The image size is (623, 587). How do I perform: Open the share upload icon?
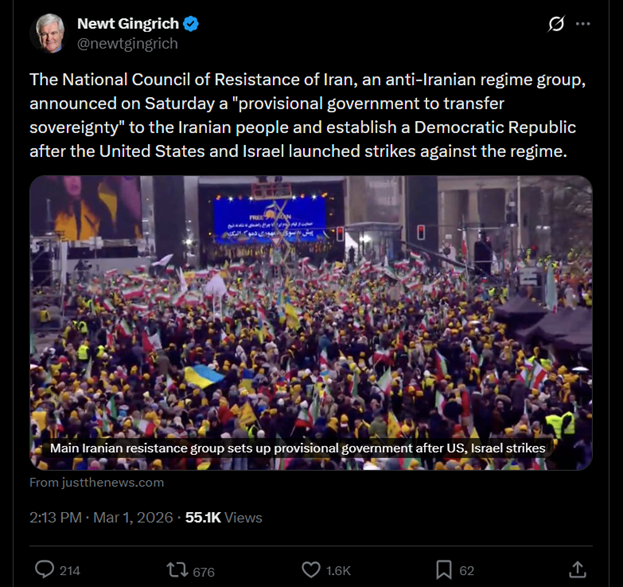tap(577, 570)
